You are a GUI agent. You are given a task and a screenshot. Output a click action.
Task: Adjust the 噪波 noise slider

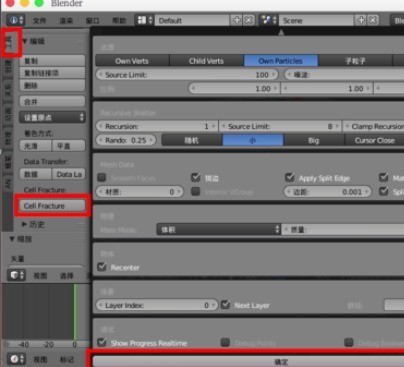click(x=344, y=75)
